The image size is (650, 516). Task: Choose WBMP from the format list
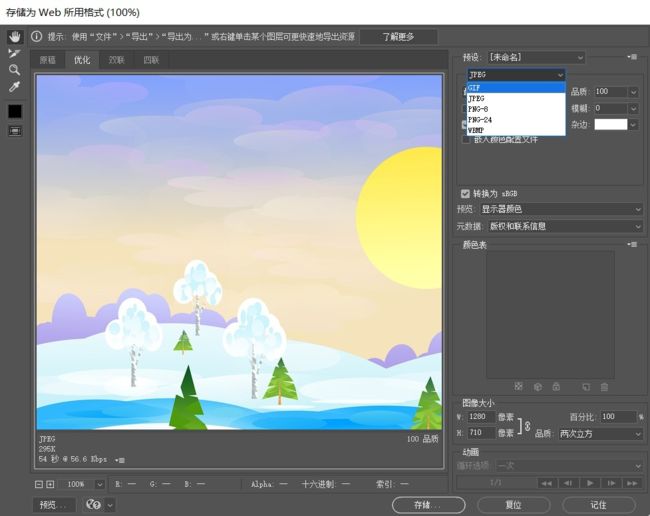[516, 130]
